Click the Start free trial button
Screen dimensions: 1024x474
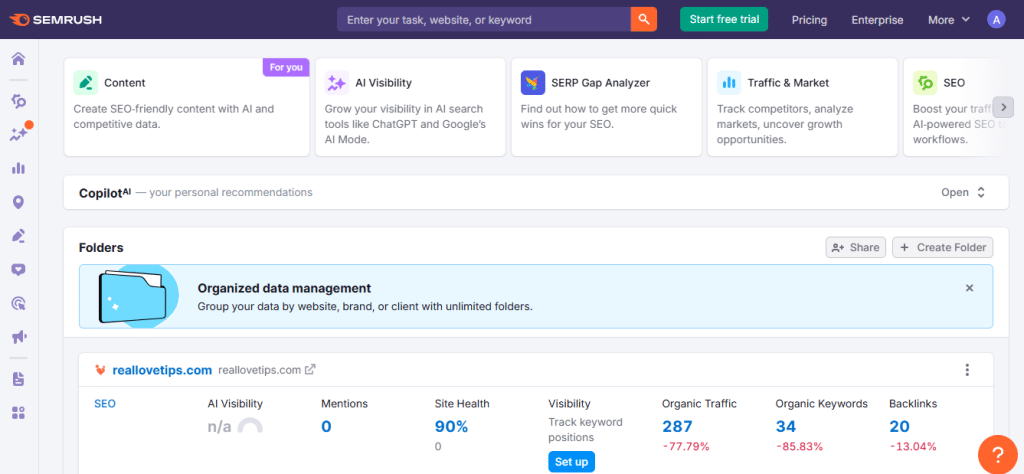[724, 20]
